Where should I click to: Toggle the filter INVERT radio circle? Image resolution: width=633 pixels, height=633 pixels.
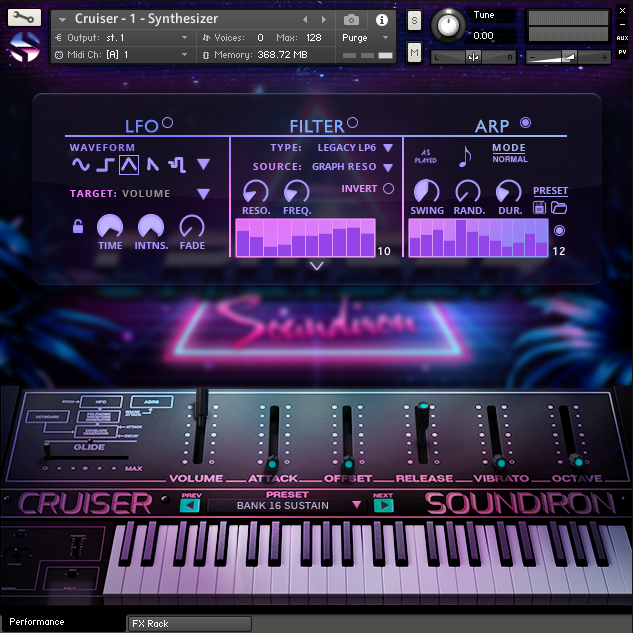tap(388, 189)
